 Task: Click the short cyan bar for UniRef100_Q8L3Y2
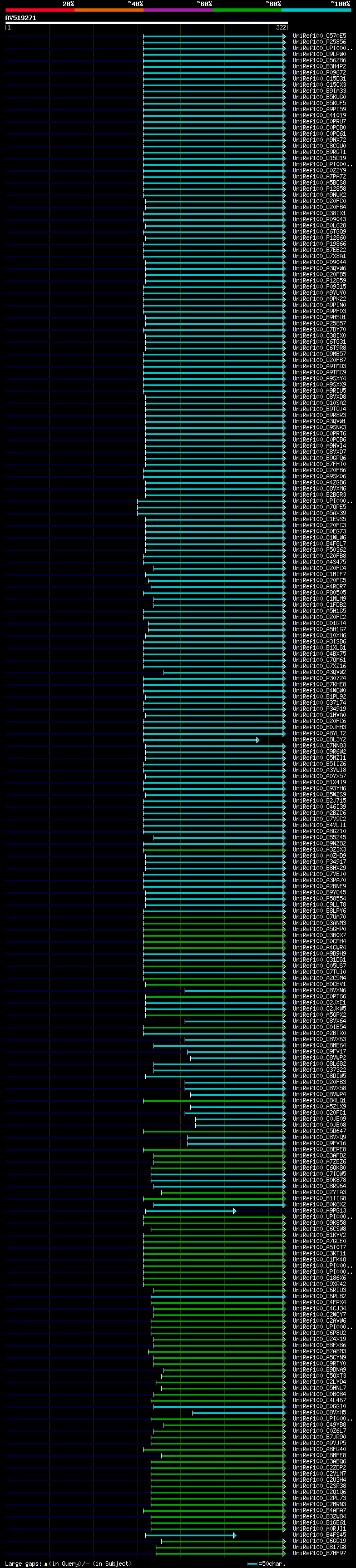(x=201, y=740)
